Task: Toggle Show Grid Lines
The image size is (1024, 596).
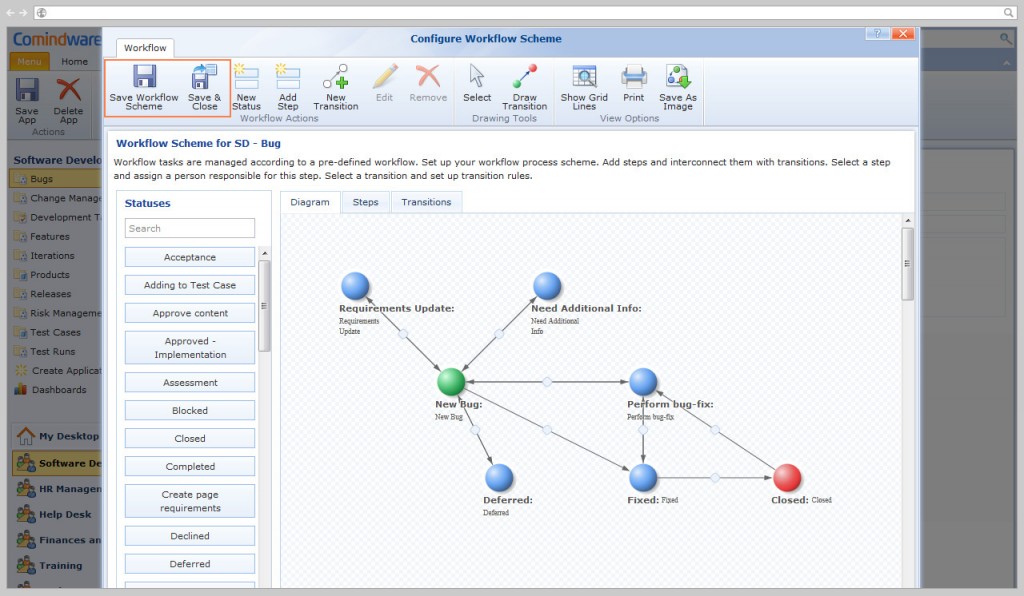Action: [584, 87]
